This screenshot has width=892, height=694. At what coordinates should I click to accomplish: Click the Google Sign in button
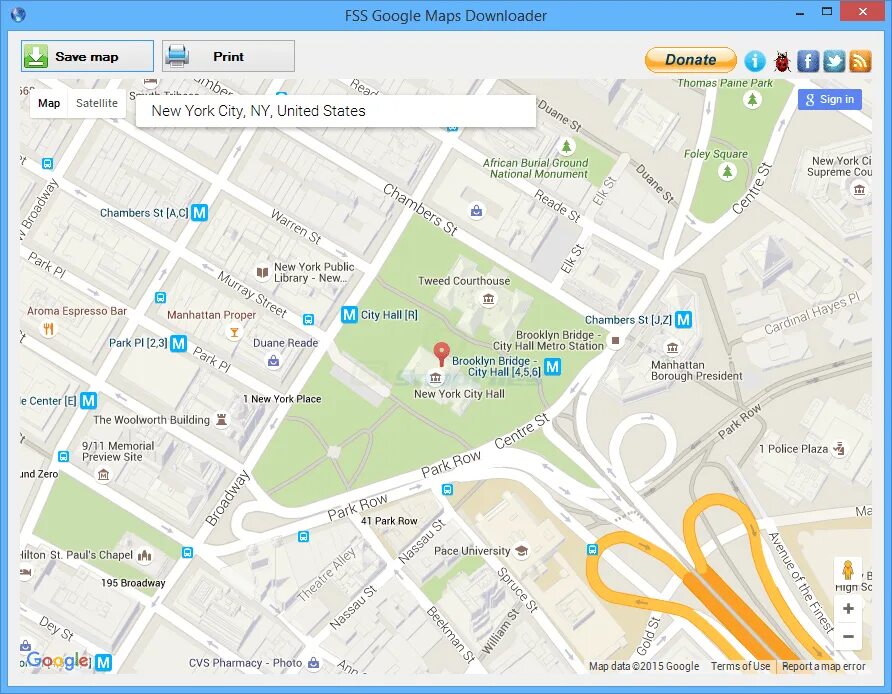pyautogui.click(x=829, y=100)
